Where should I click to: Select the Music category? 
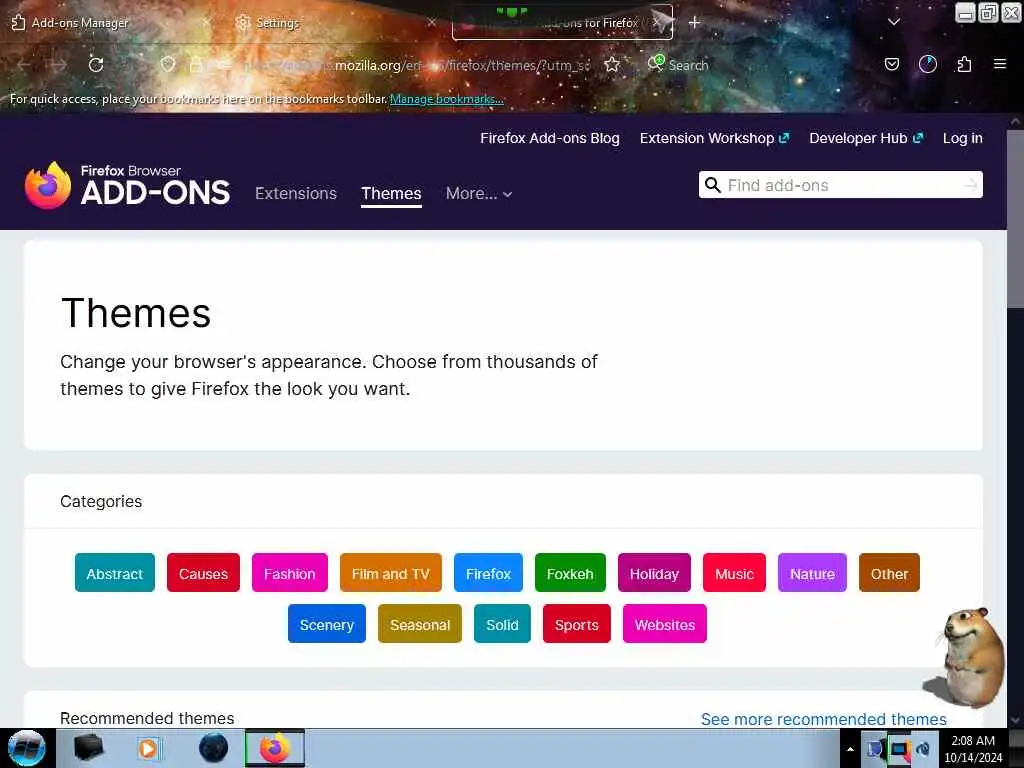734,573
